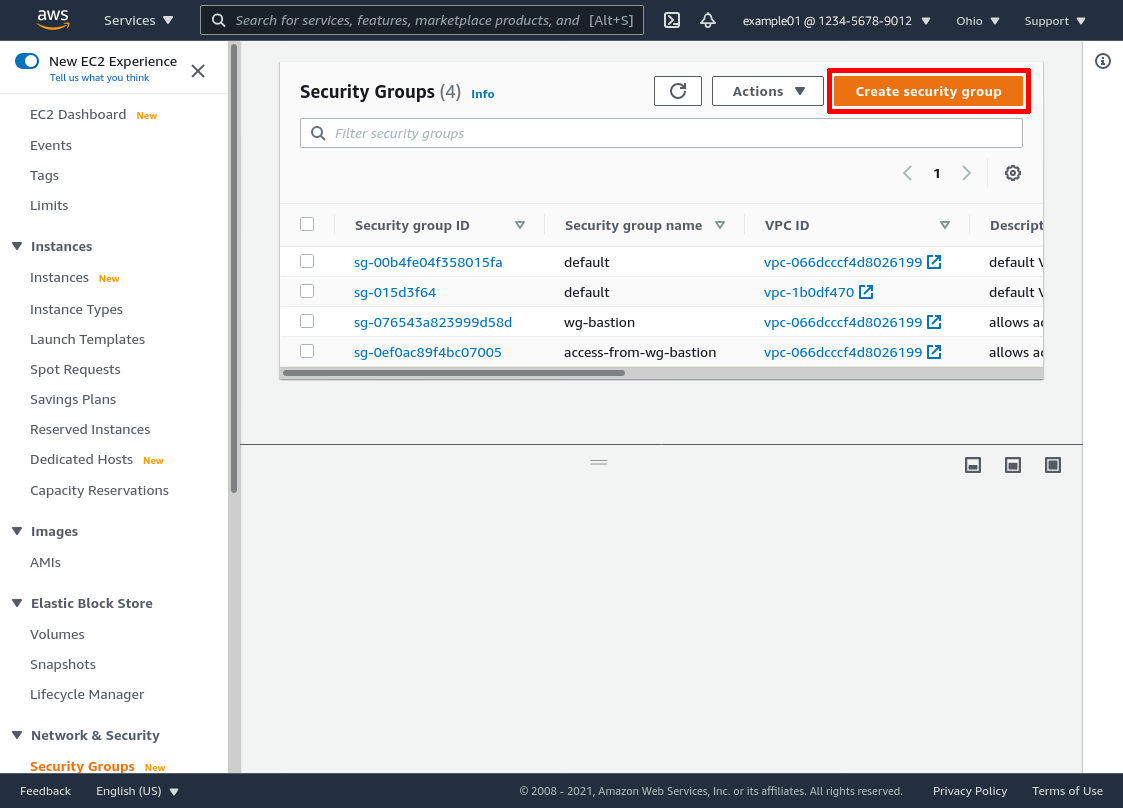Close the New EC2 Experience banner
1123x808 pixels.
click(198, 71)
